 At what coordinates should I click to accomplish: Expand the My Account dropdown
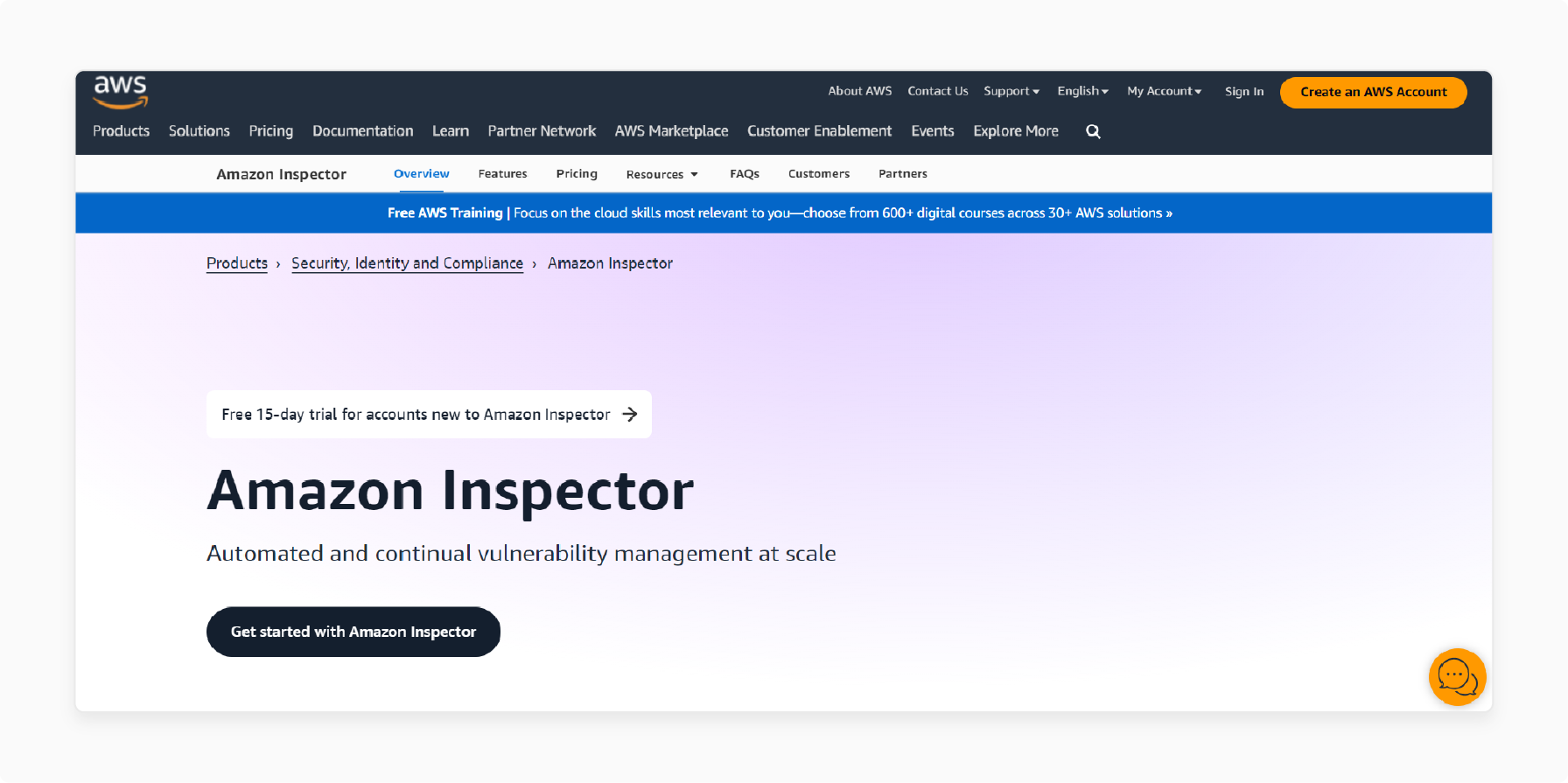(1165, 91)
